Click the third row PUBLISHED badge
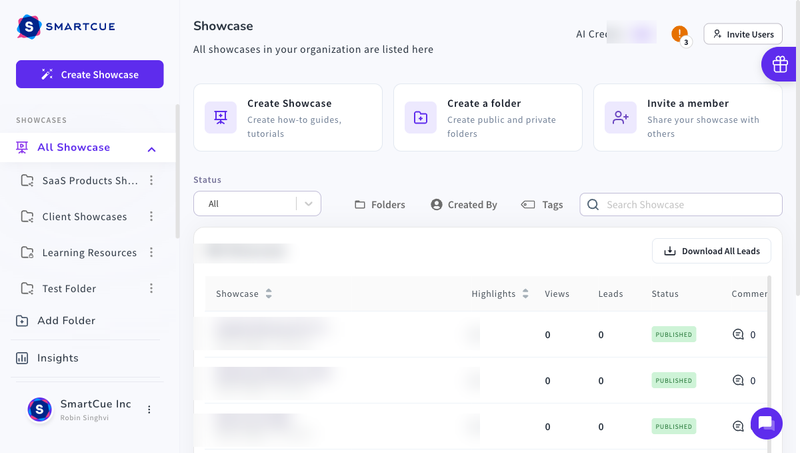The image size is (800, 453). [673, 426]
